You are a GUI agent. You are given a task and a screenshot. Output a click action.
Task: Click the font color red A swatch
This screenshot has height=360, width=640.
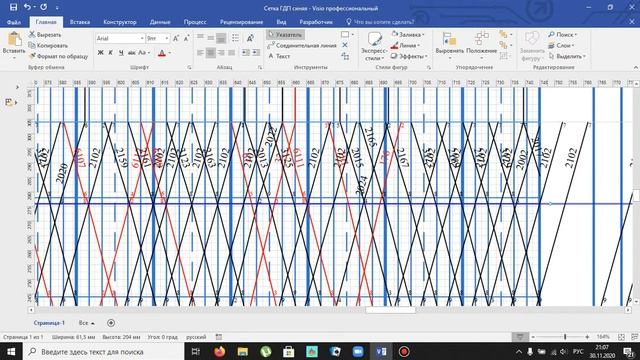click(x=162, y=53)
